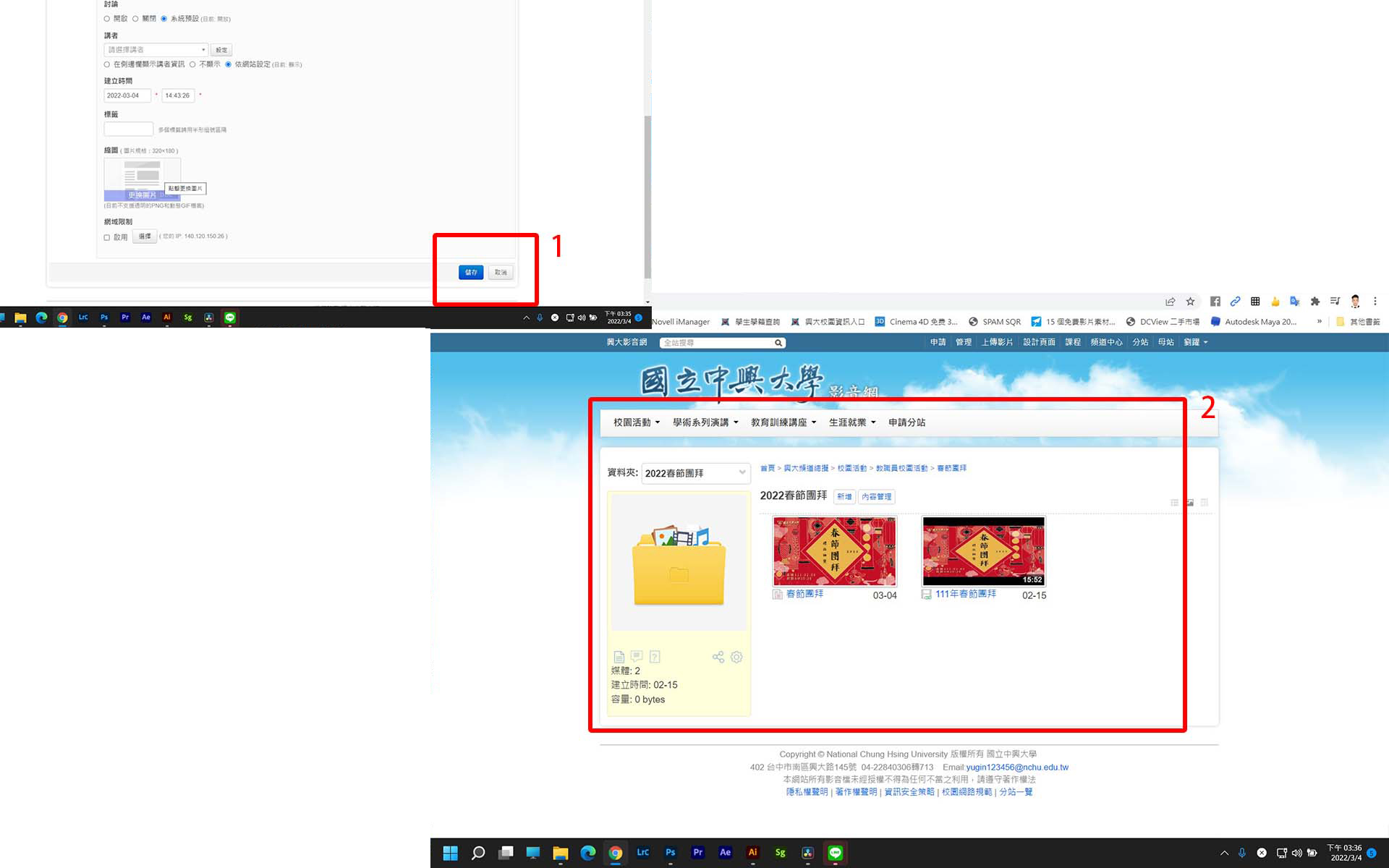Image resolution: width=1389 pixels, height=868 pixels.
Task: Select the 關閉 discussion radio button
Action: pyautogui.click(x=135, y=19)
